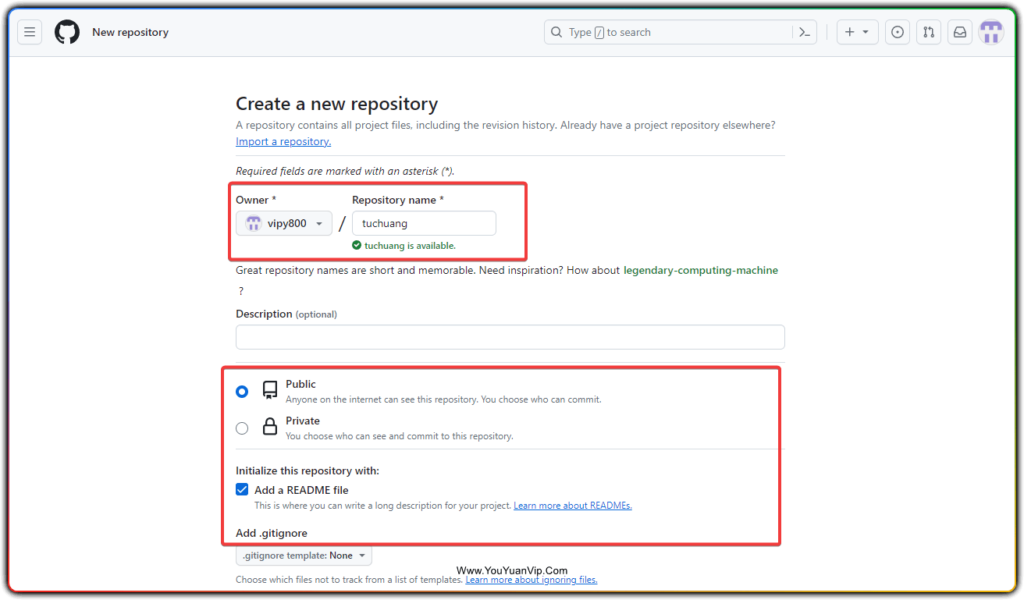Open Learn more about ignoring files
The width and height of the screenshot is (1024, 600).
[531, 579]
